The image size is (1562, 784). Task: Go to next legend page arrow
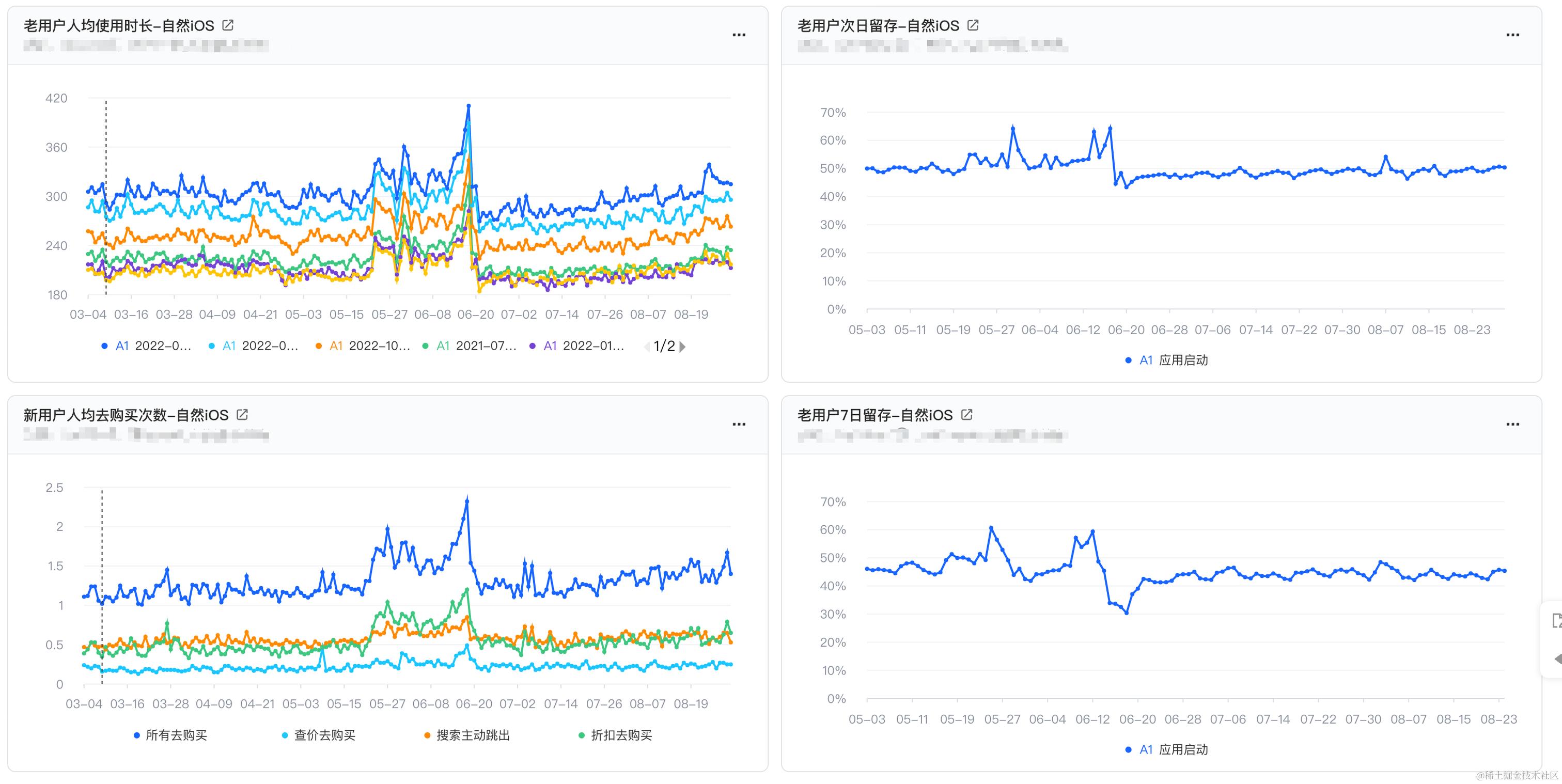[683, 347]
